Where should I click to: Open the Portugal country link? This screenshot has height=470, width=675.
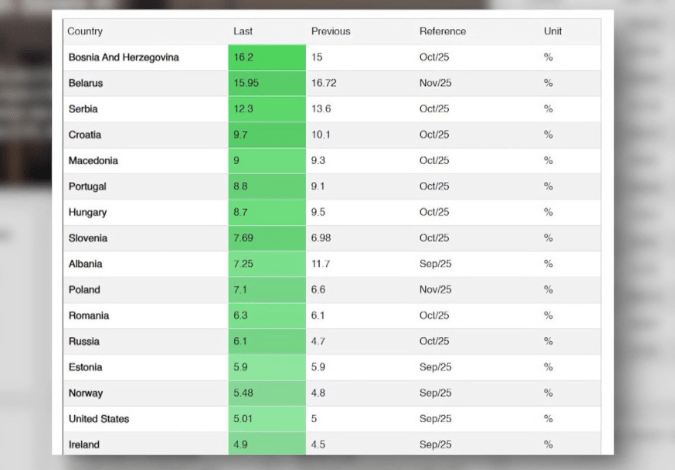pos(87,187)
